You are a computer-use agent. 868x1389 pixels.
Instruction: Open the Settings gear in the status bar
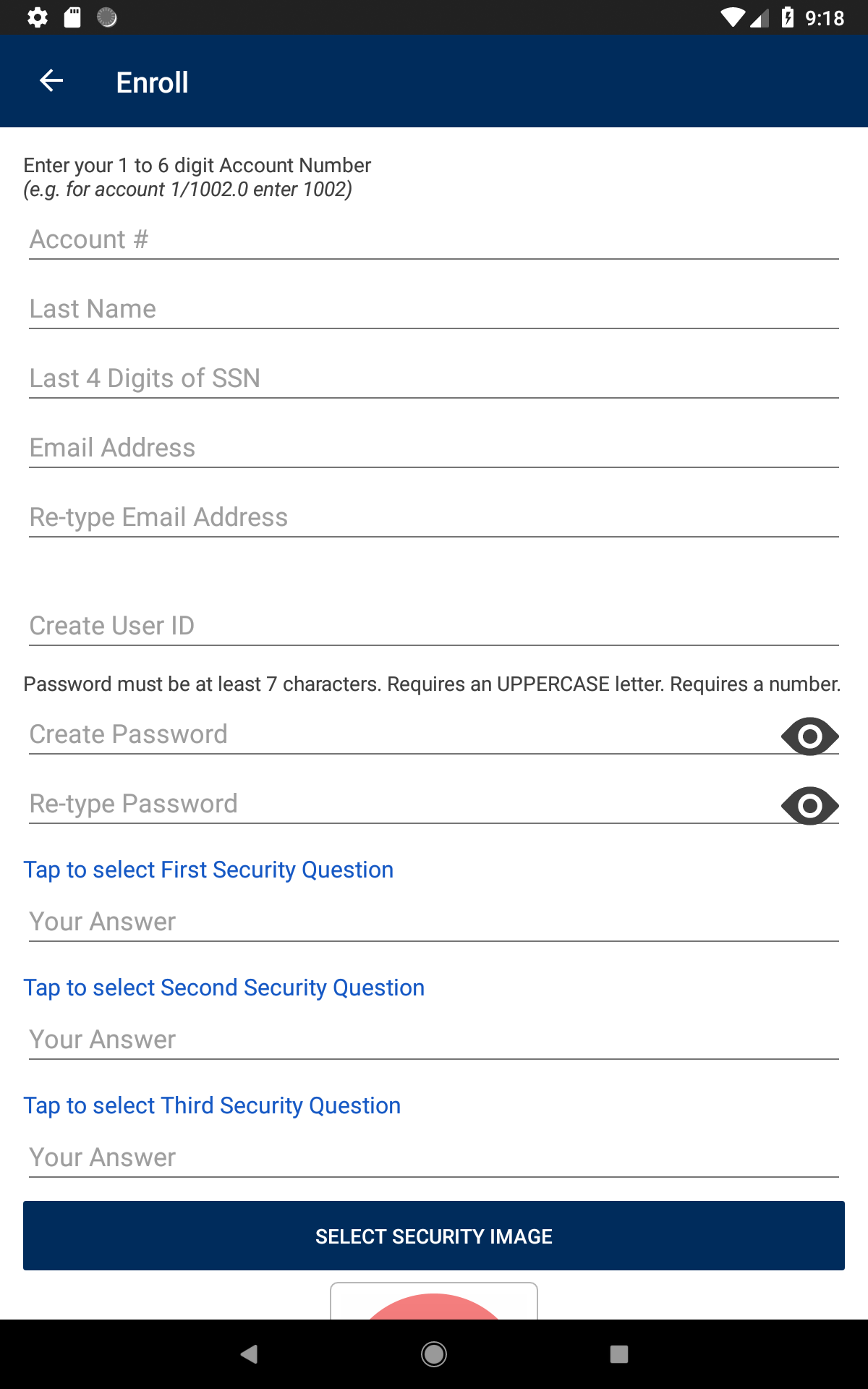click(38, 17)
